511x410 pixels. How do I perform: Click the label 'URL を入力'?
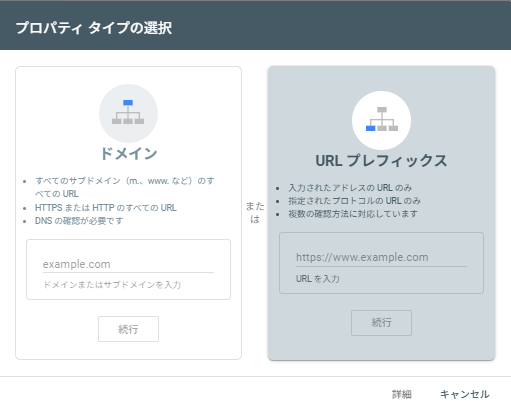coord(318,279)
